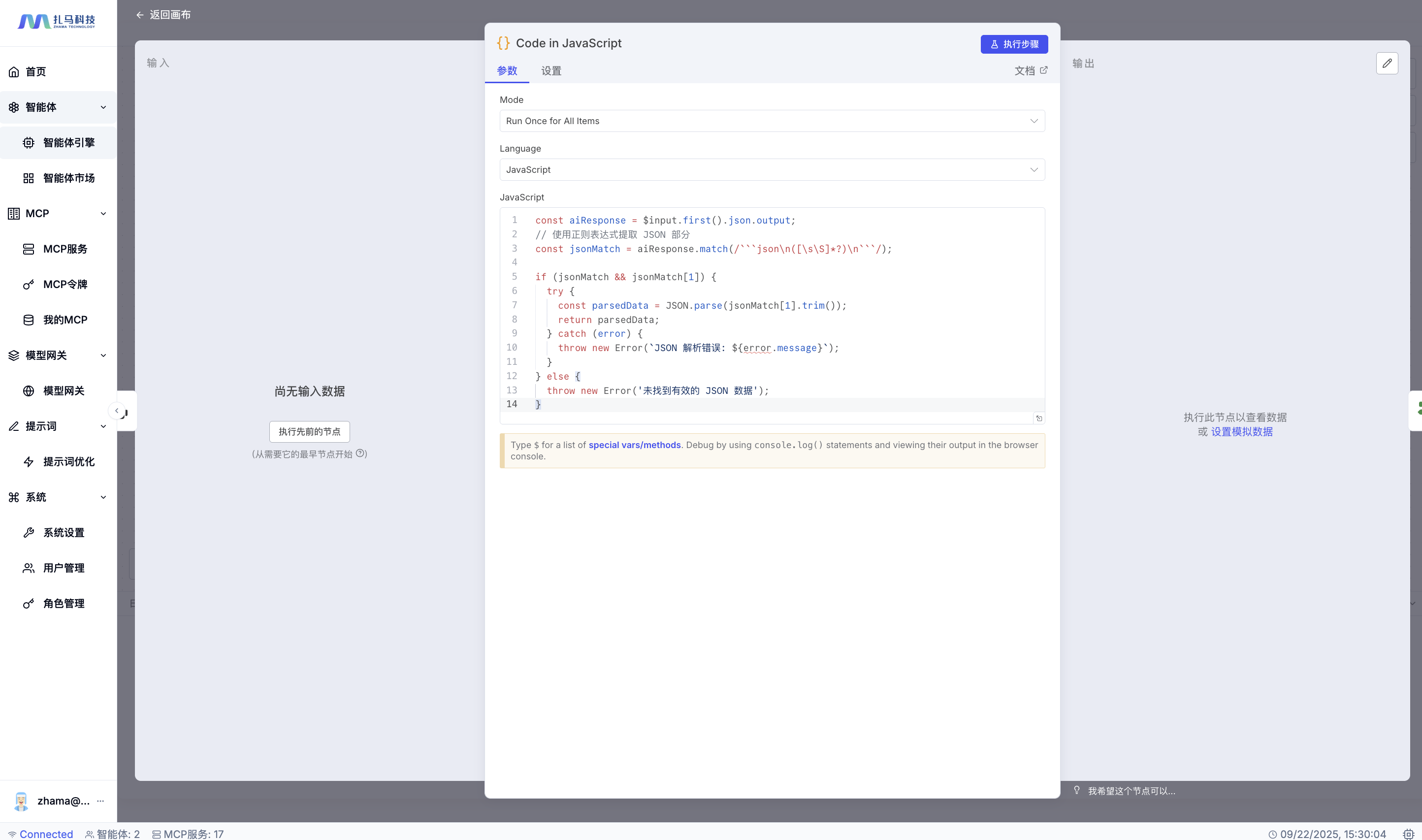Image resolution: width=1422 pixels, height=840 pixels.
Task: Click the pencil edit icon in output panel
Action: [1387, 64]
